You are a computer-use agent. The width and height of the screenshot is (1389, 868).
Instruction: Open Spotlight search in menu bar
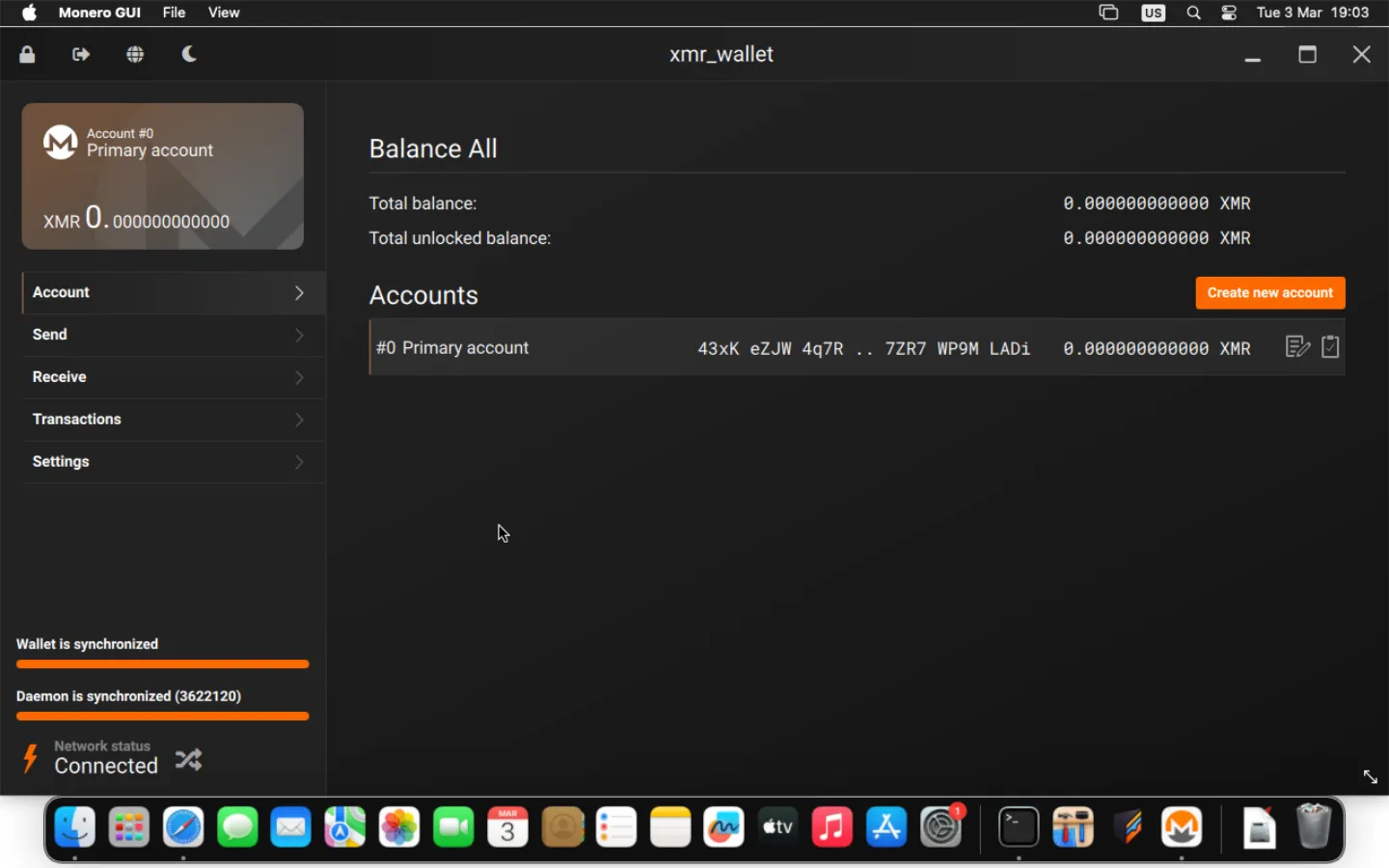(1194, 13)
